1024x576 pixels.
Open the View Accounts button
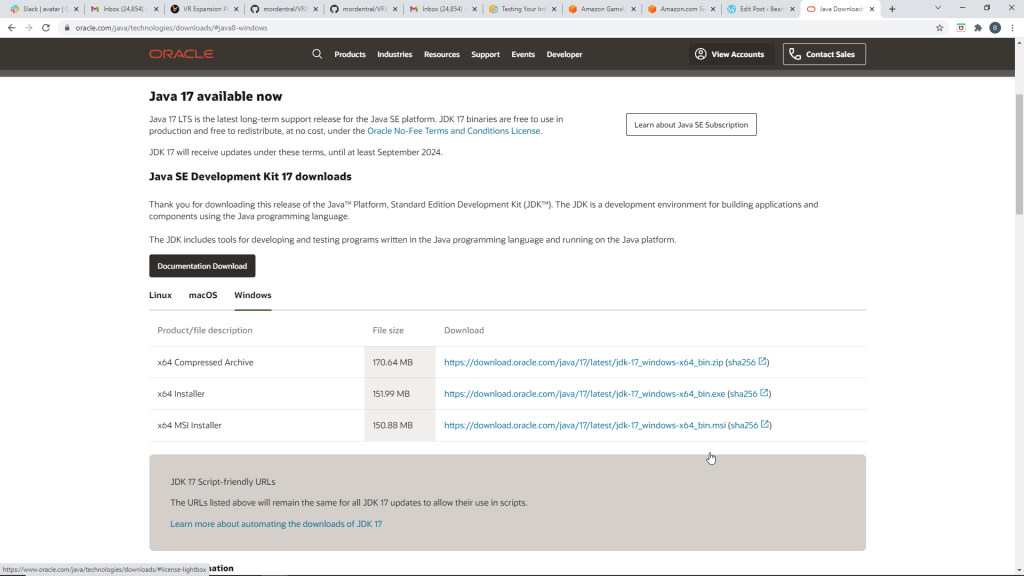(729, 54)
